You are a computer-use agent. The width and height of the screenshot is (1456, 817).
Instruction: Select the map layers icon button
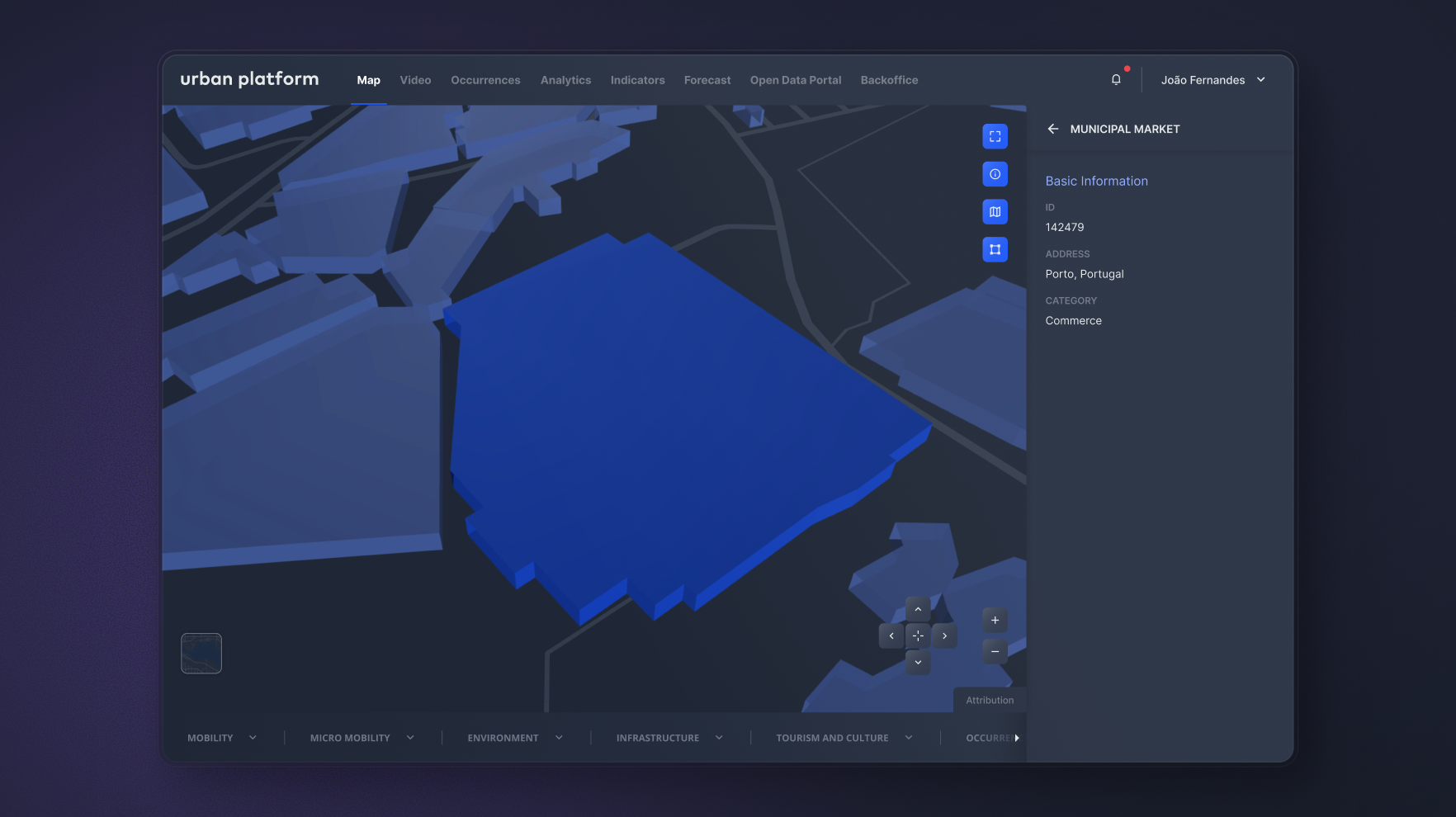pyautogui.click(x=995, y=212)
